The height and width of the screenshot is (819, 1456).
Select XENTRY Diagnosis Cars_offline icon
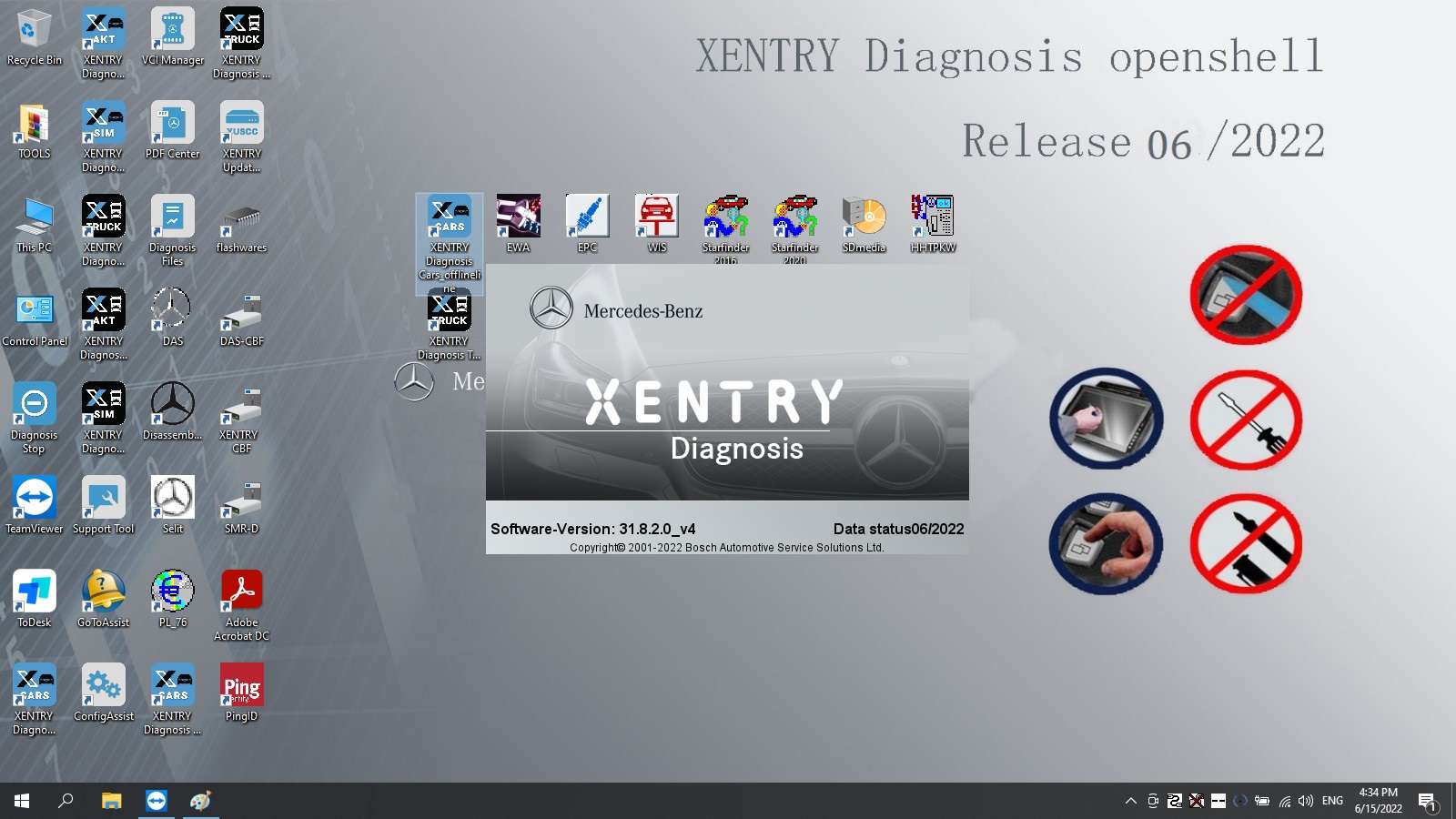(x=450, y=243)
